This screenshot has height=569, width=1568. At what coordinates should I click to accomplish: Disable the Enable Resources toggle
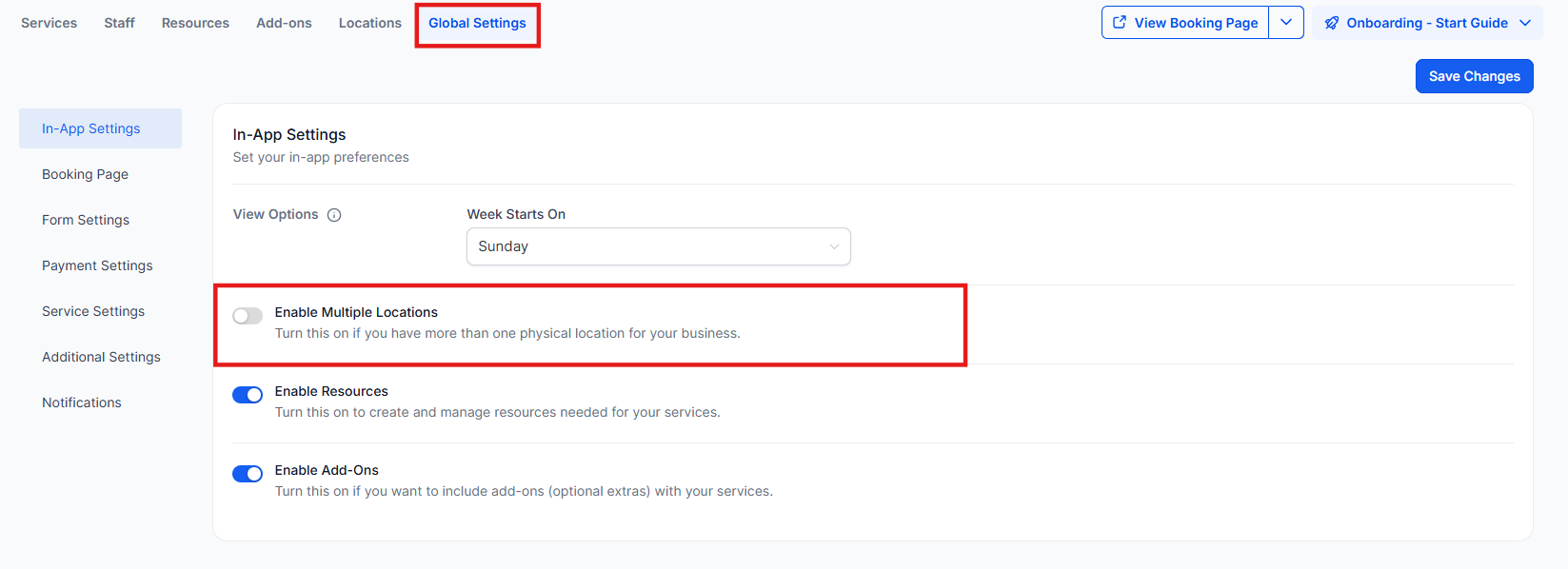(x=248, y=395)
